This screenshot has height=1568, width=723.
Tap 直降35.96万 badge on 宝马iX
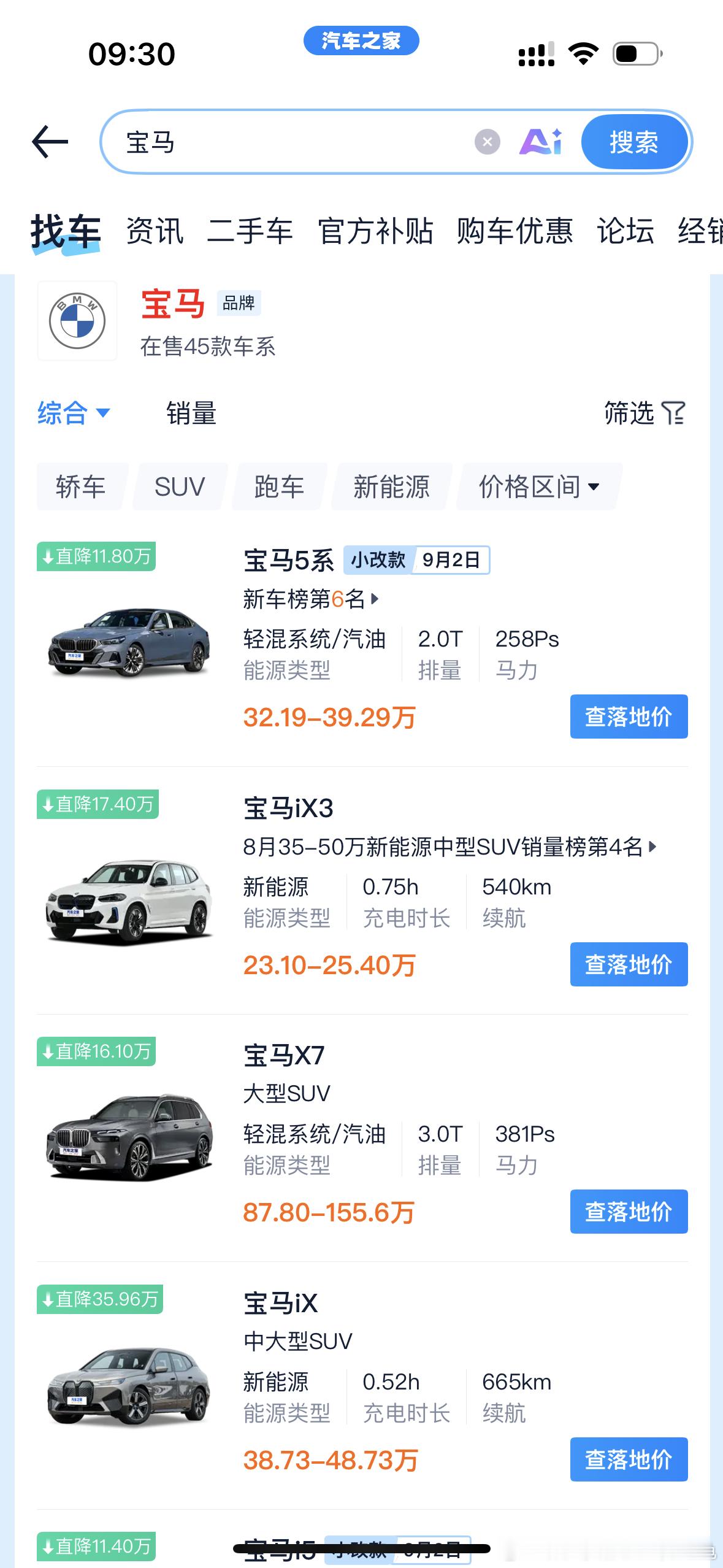pyautogui.click(x=100, y=1299)
